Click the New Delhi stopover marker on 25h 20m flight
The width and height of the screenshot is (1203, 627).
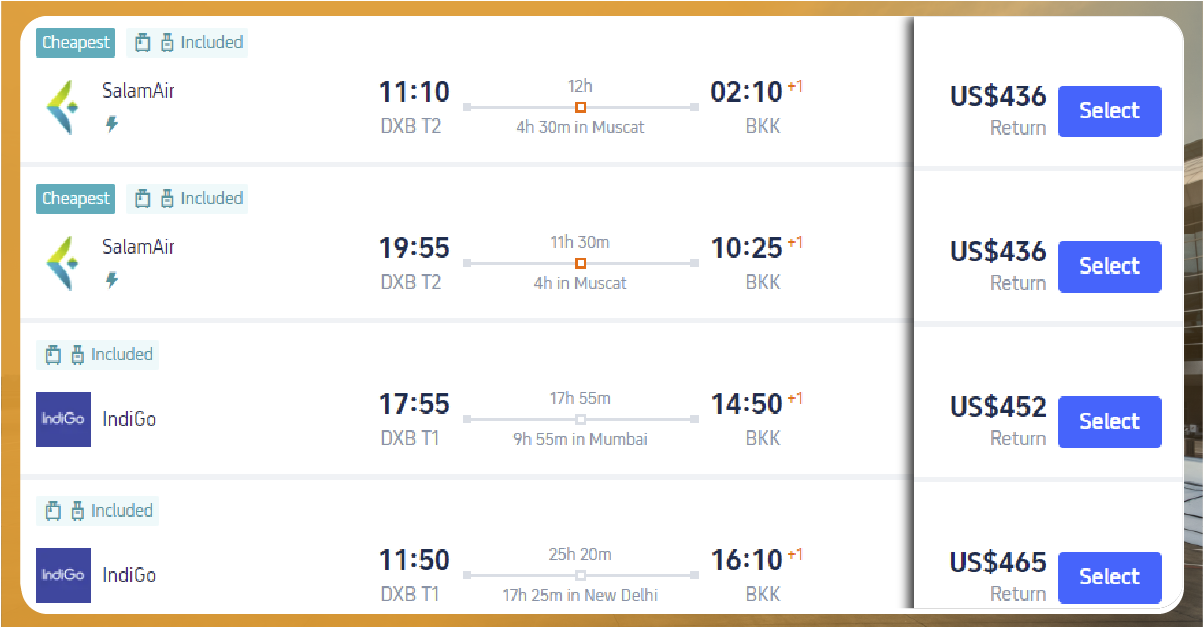[580, 575]
